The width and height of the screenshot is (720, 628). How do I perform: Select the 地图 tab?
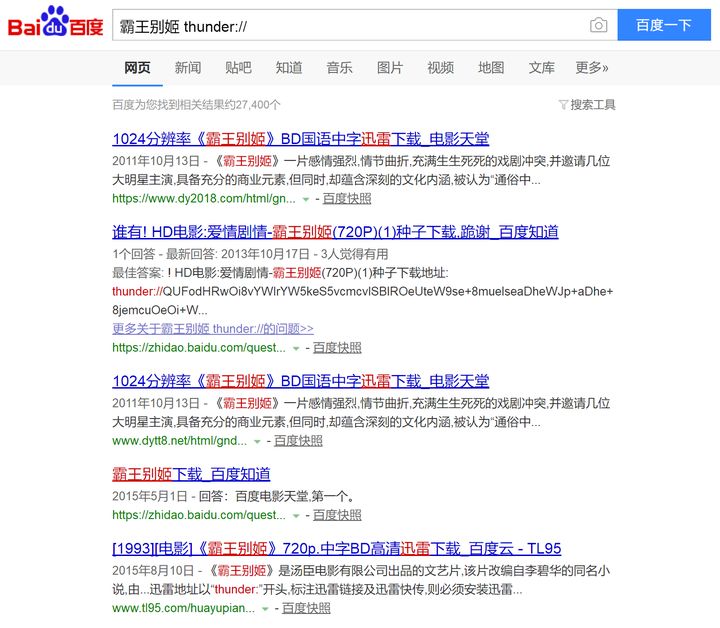click(491, 67)
